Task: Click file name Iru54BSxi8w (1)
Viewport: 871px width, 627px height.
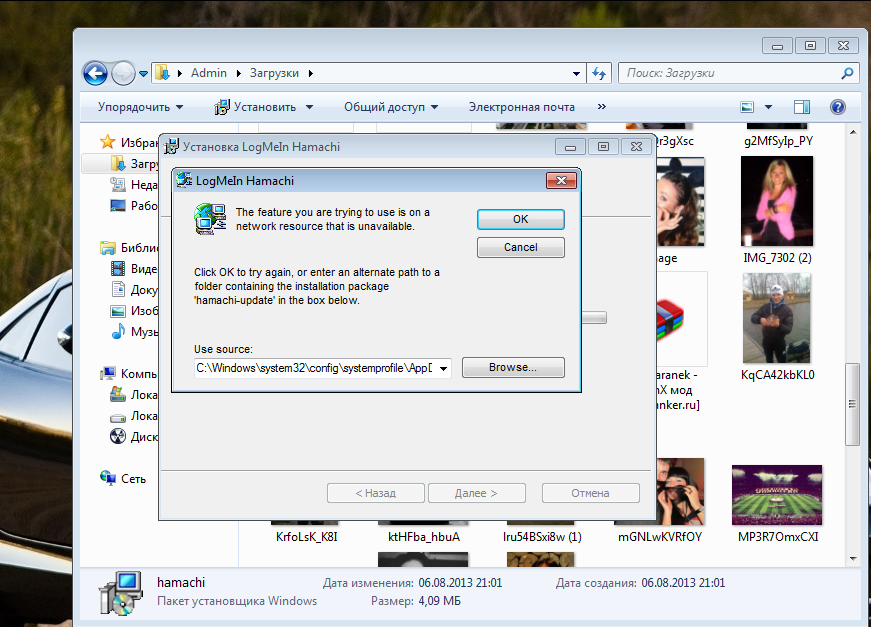Action: [542, 537]
